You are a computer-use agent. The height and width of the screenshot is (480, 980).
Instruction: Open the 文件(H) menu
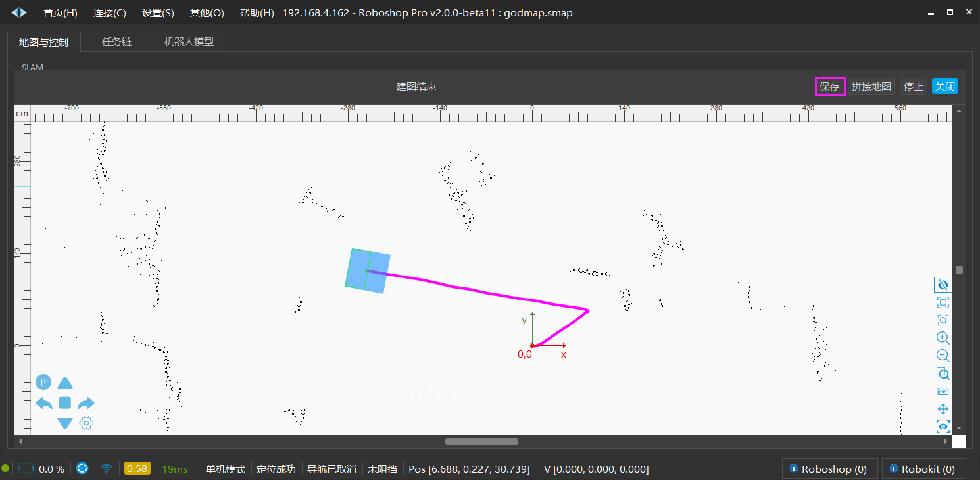60,13
